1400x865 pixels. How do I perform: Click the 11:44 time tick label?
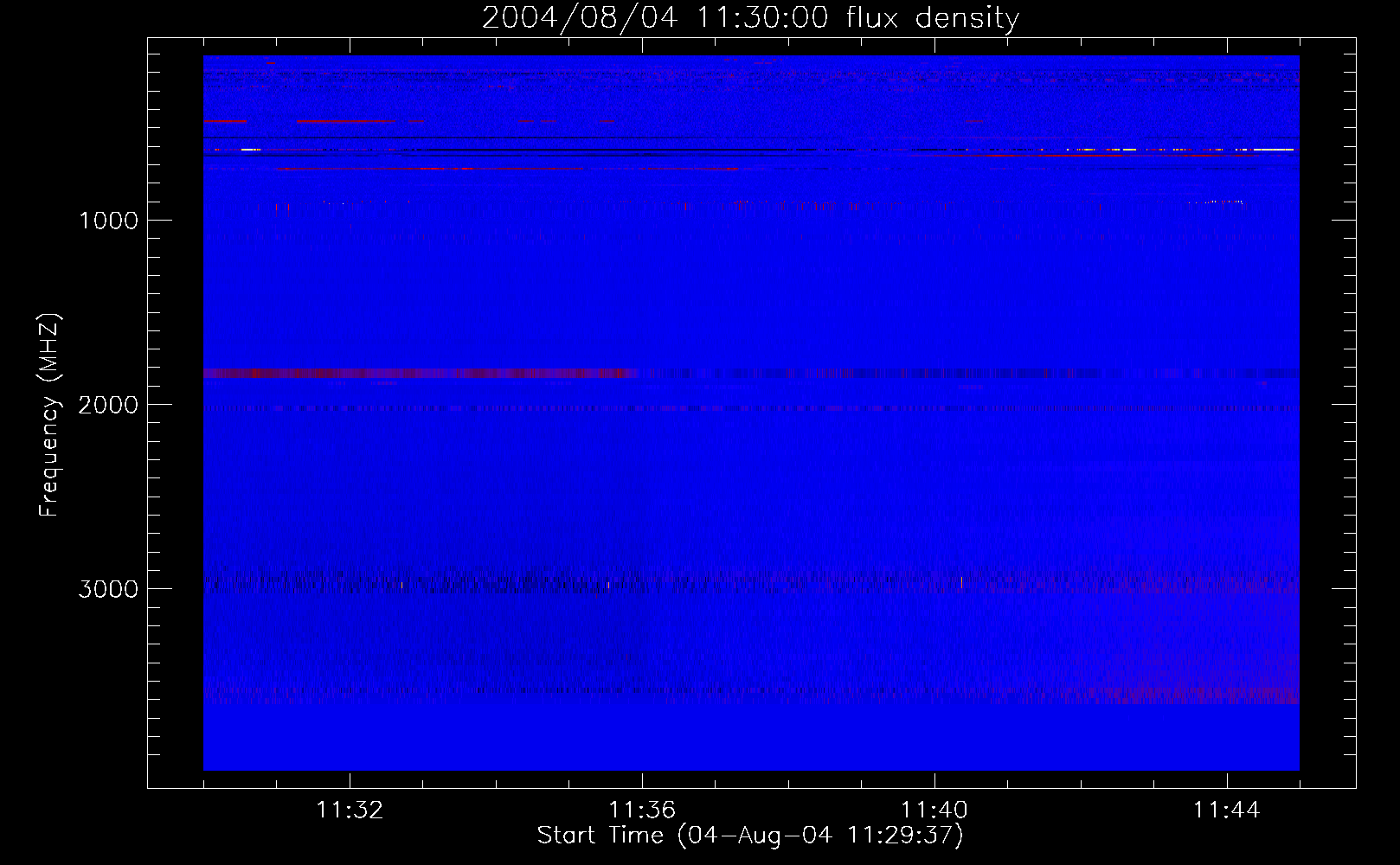point(1227,811)
